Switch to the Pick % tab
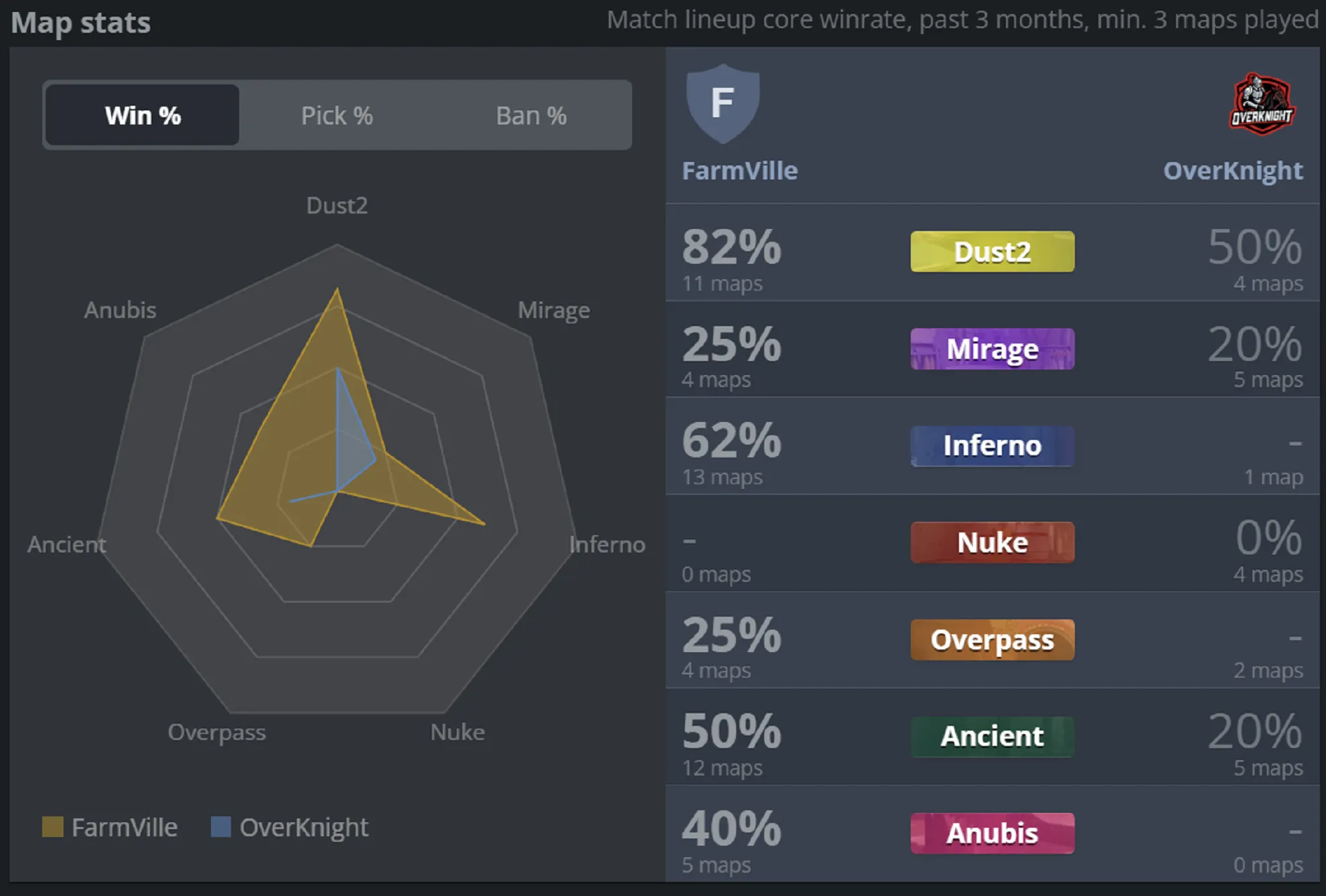1326x896 pixels. pyautogui.click(x=337, y=115)
